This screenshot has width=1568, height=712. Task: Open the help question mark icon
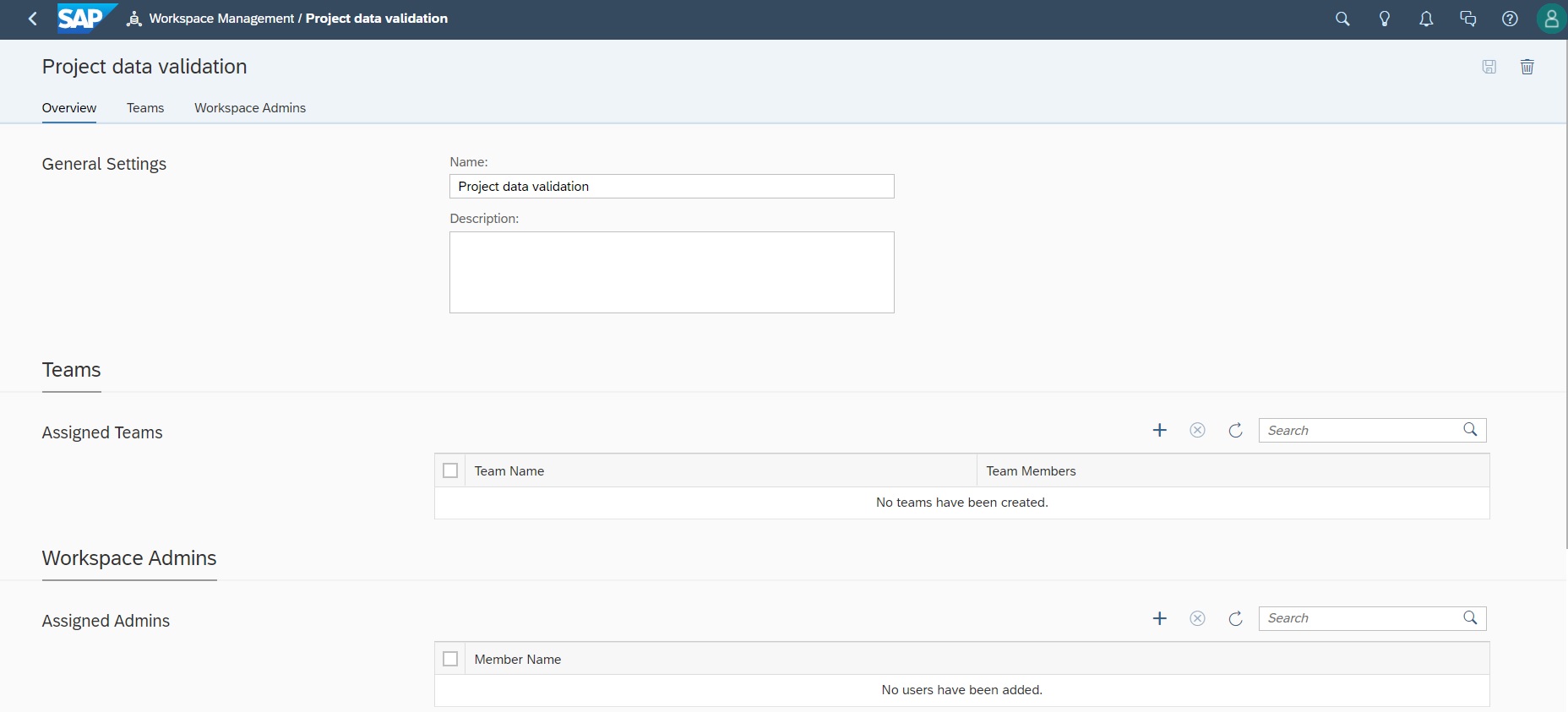click(x=1510, y=19)
